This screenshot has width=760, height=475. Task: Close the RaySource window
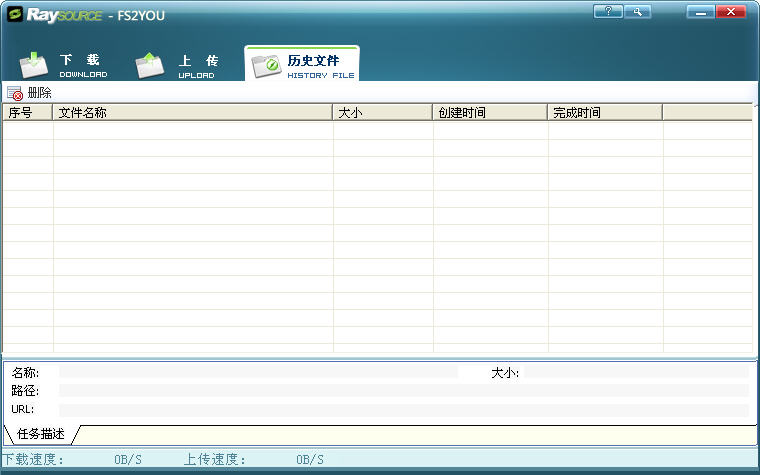(x=732, y=11)
